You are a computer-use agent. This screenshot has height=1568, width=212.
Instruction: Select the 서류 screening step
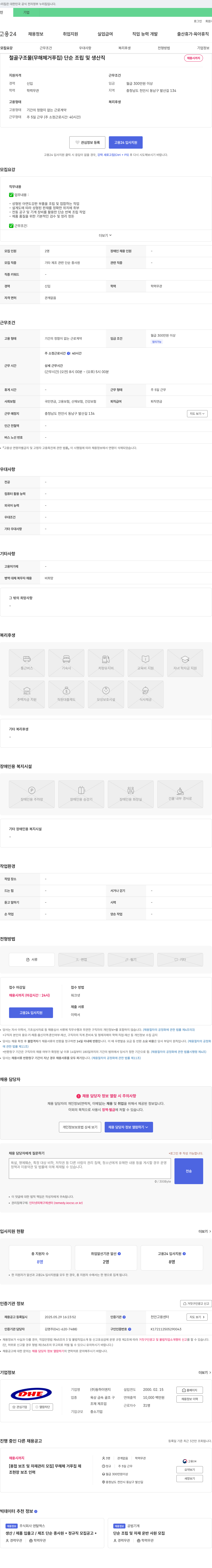click(32, 959)
